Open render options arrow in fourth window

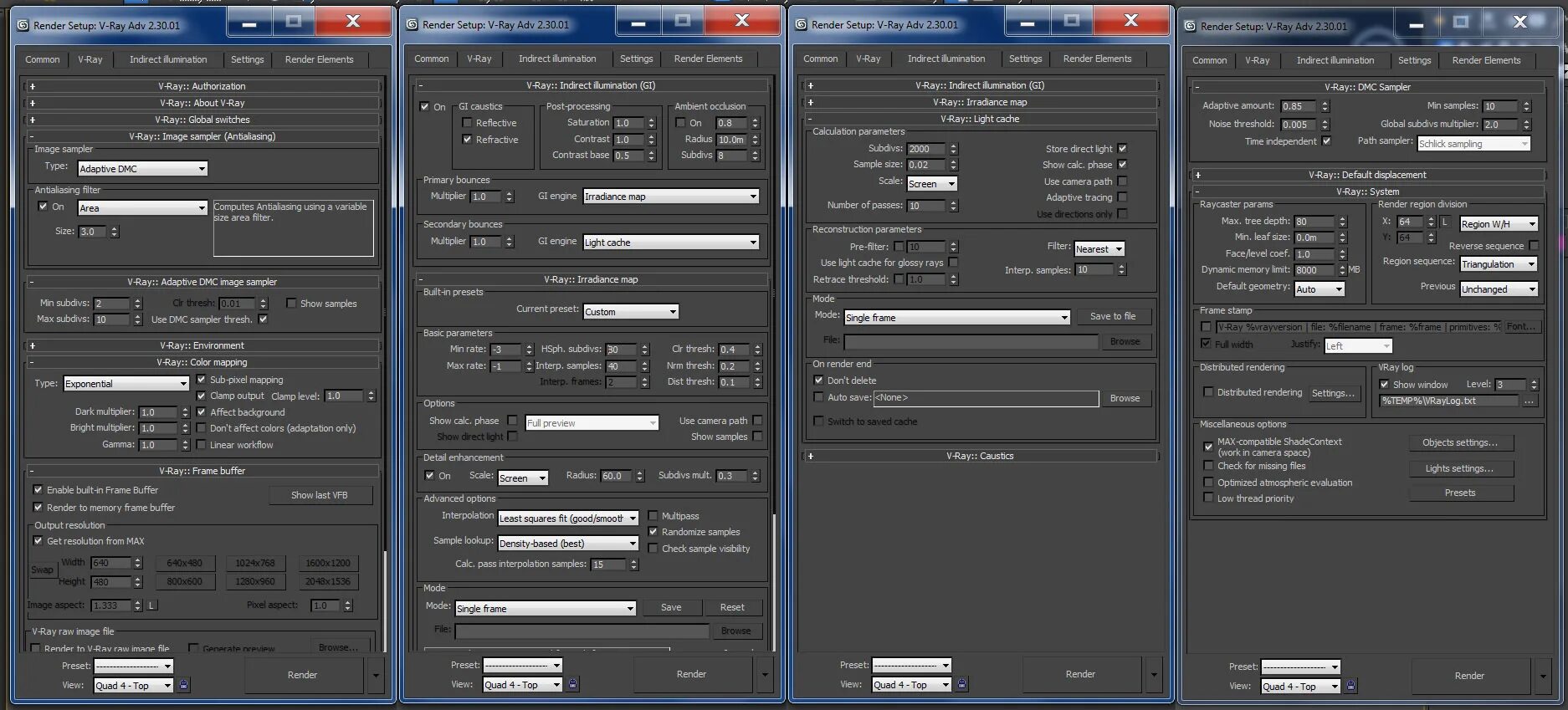pyautogui.click(x=1543, y=676)
